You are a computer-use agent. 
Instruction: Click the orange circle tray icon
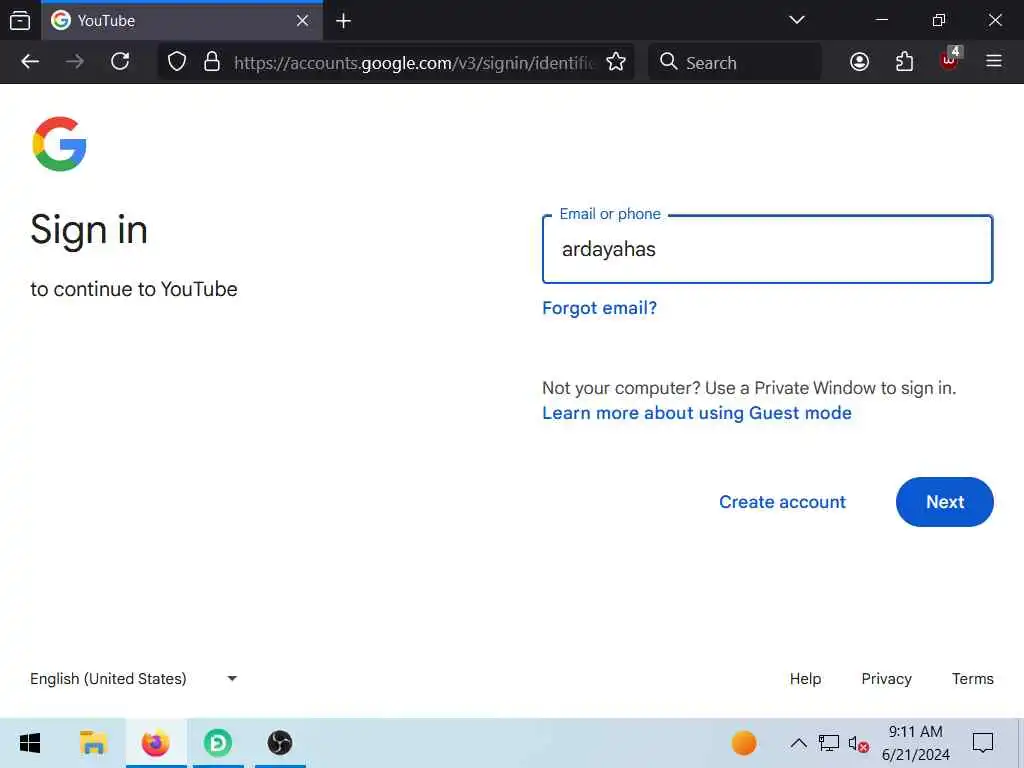(x=744, y=743)
